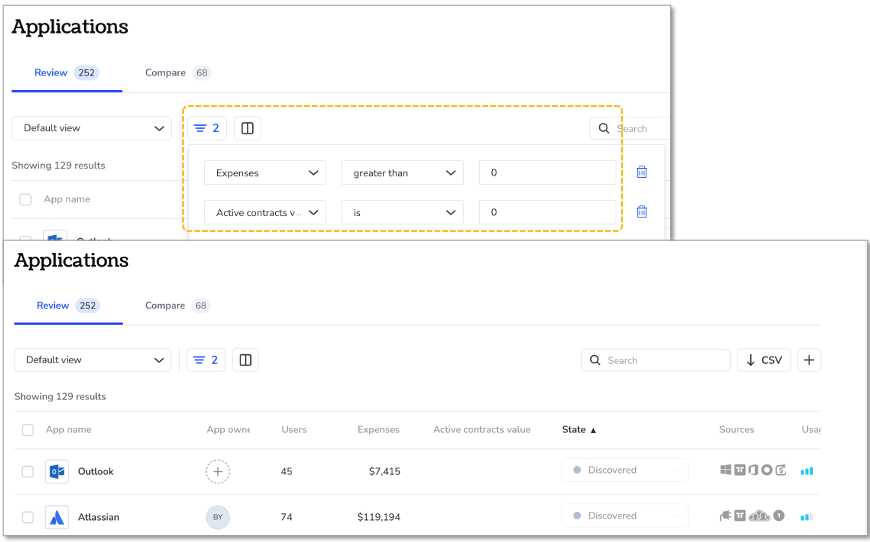
Task: Click the Atlassian app logo
Action: pyautogui.click(x=57, y=517)
